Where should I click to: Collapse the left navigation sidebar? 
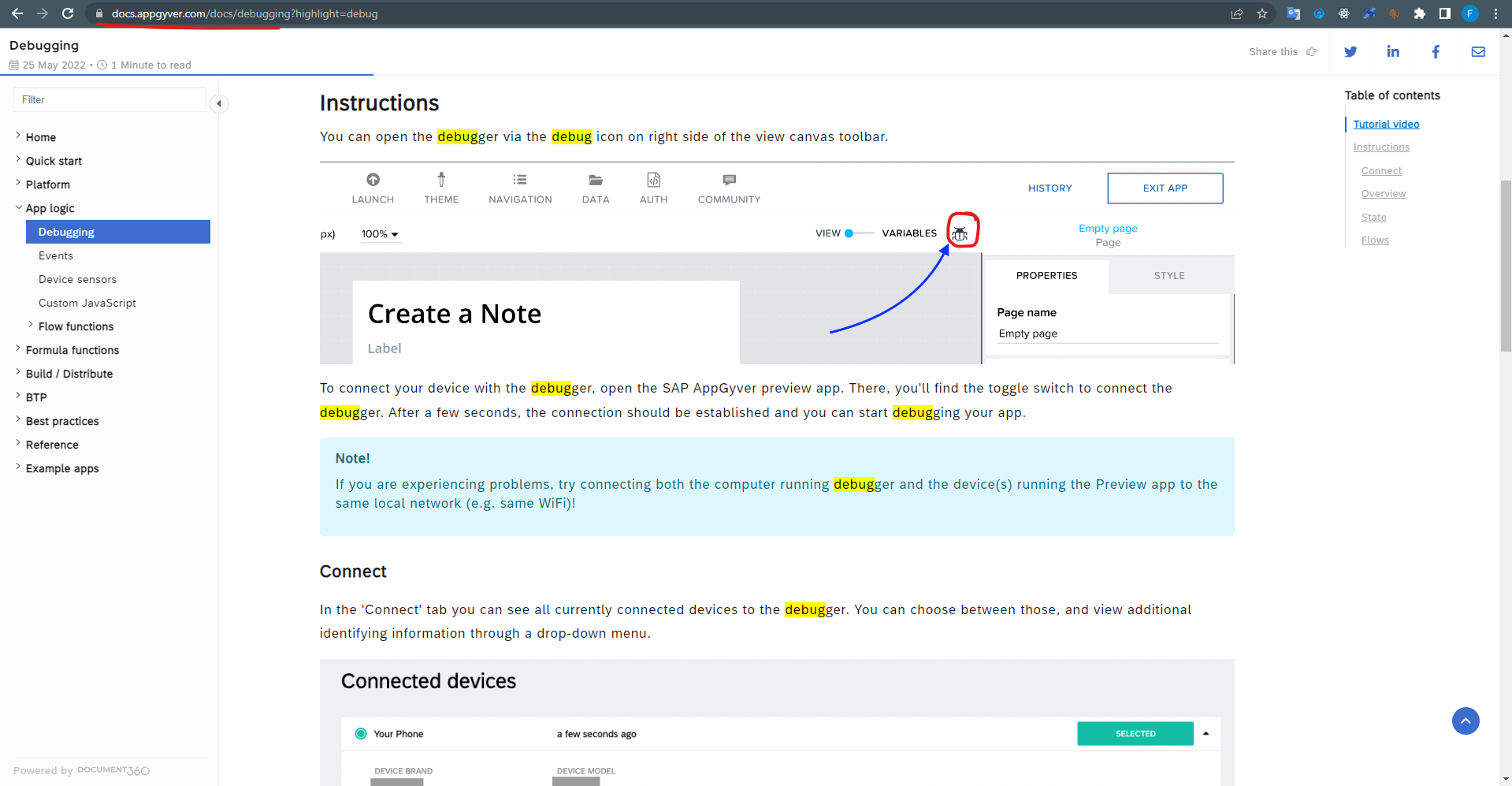click(x=219, y=103)
